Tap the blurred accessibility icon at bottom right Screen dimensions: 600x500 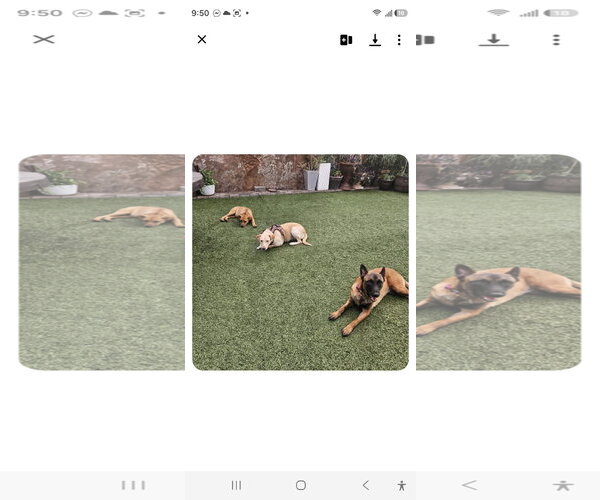(563, 486)
